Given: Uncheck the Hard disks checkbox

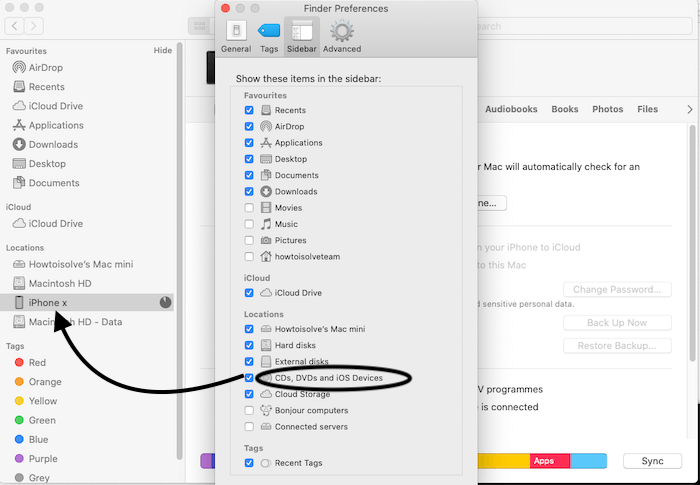Looking at the screenshot, I should (249, 345).
